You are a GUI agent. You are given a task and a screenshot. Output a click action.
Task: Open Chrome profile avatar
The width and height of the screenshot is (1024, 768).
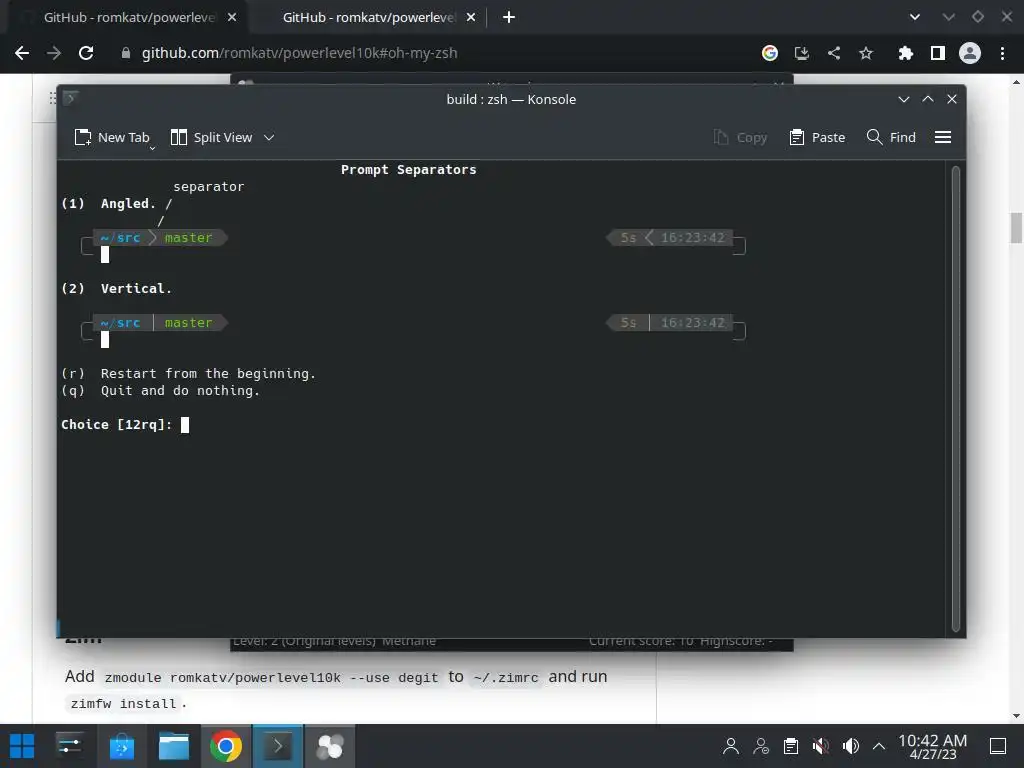pos(970,53)
